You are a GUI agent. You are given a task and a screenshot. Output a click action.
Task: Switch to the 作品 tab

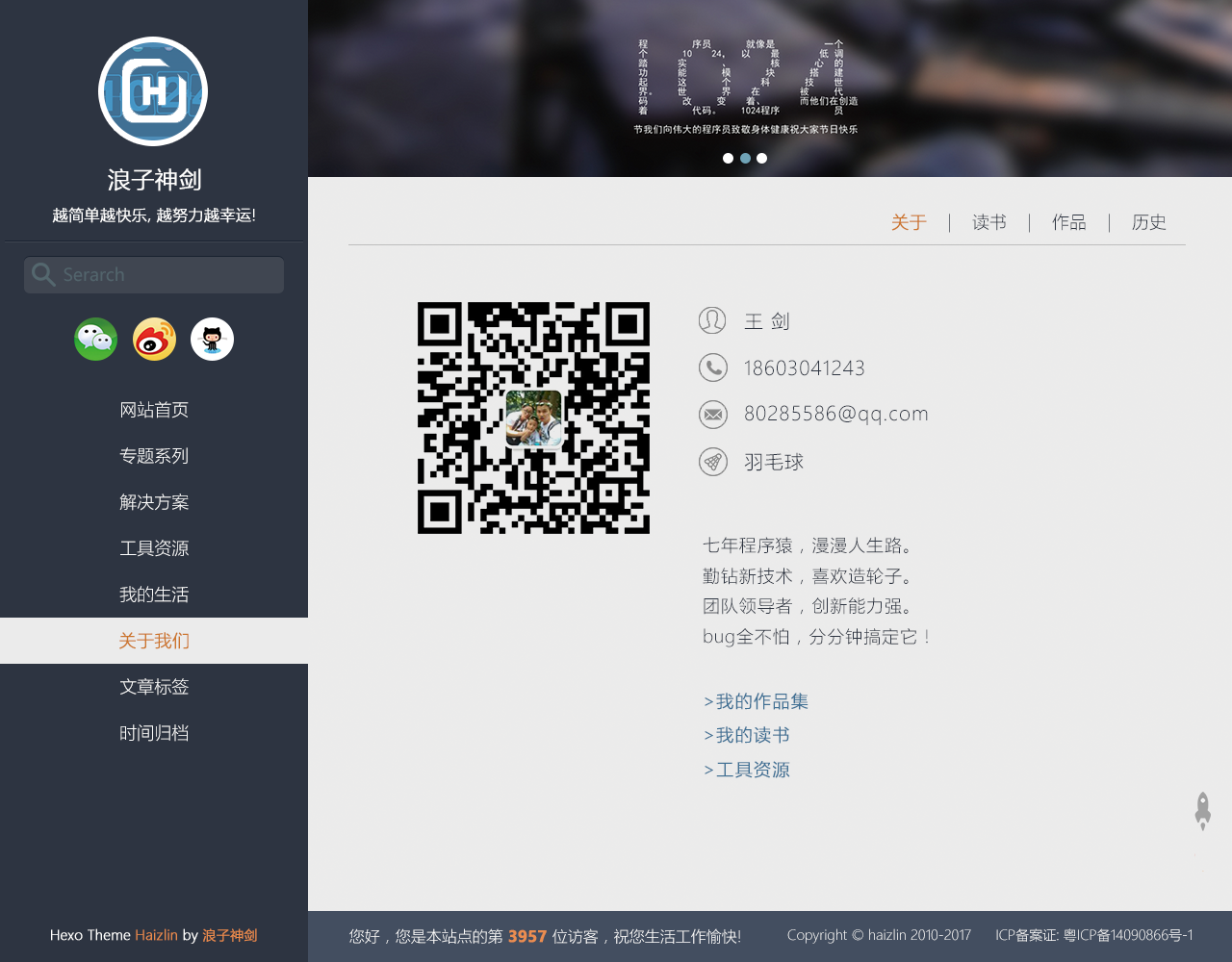tap(1069, 223)
